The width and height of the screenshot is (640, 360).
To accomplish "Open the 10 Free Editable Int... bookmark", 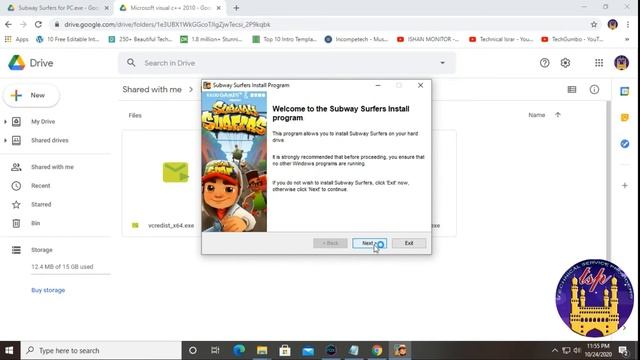I will pyautogui.click(x=68, y=39).
